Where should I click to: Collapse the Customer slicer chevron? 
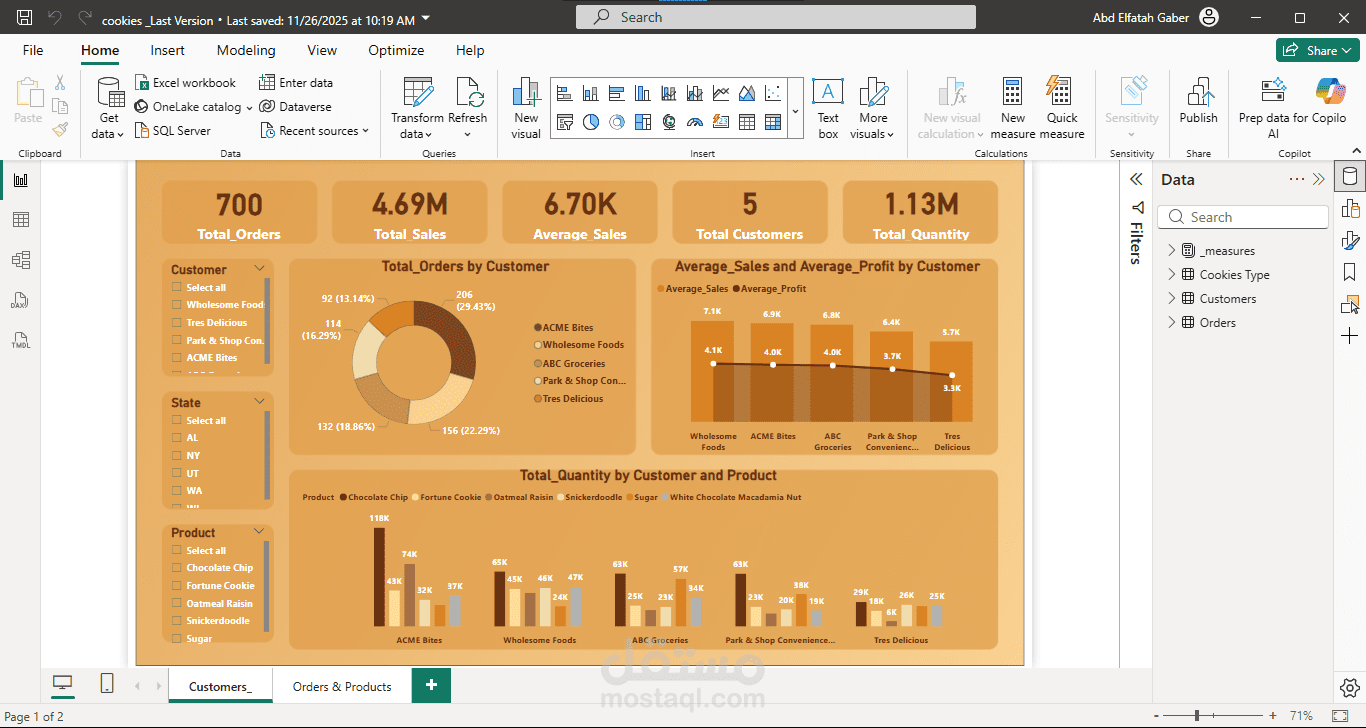coord(260,269)
